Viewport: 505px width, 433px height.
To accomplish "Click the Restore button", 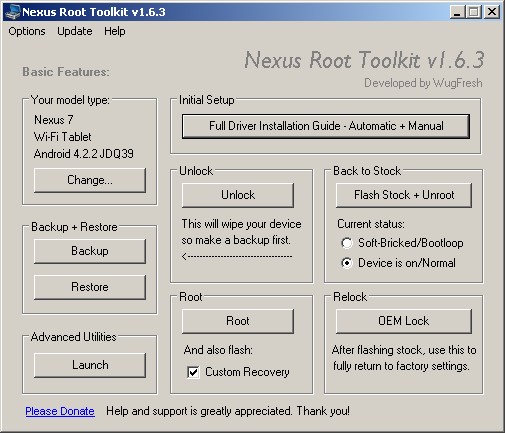I will tap(90, 287).
